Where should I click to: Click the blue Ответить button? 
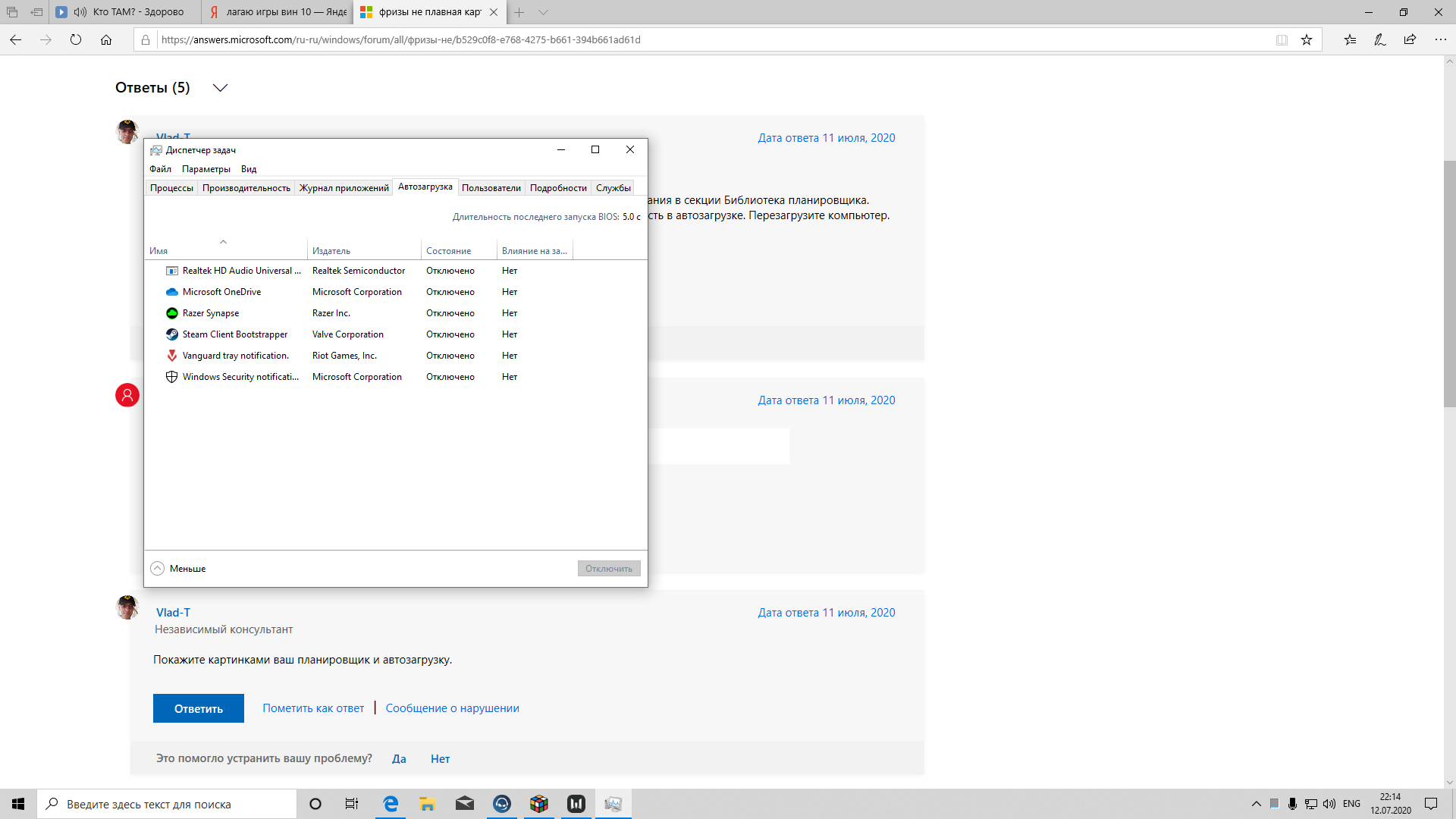coord(199,708)
